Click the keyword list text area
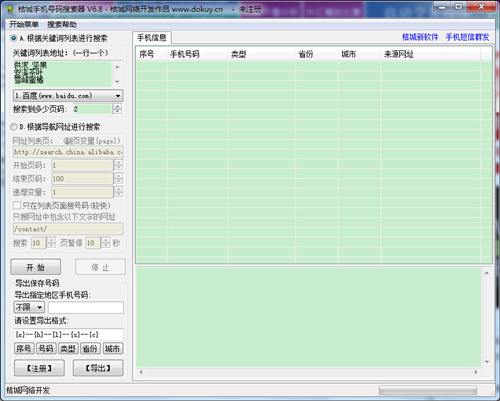 (x=62, y=74)
